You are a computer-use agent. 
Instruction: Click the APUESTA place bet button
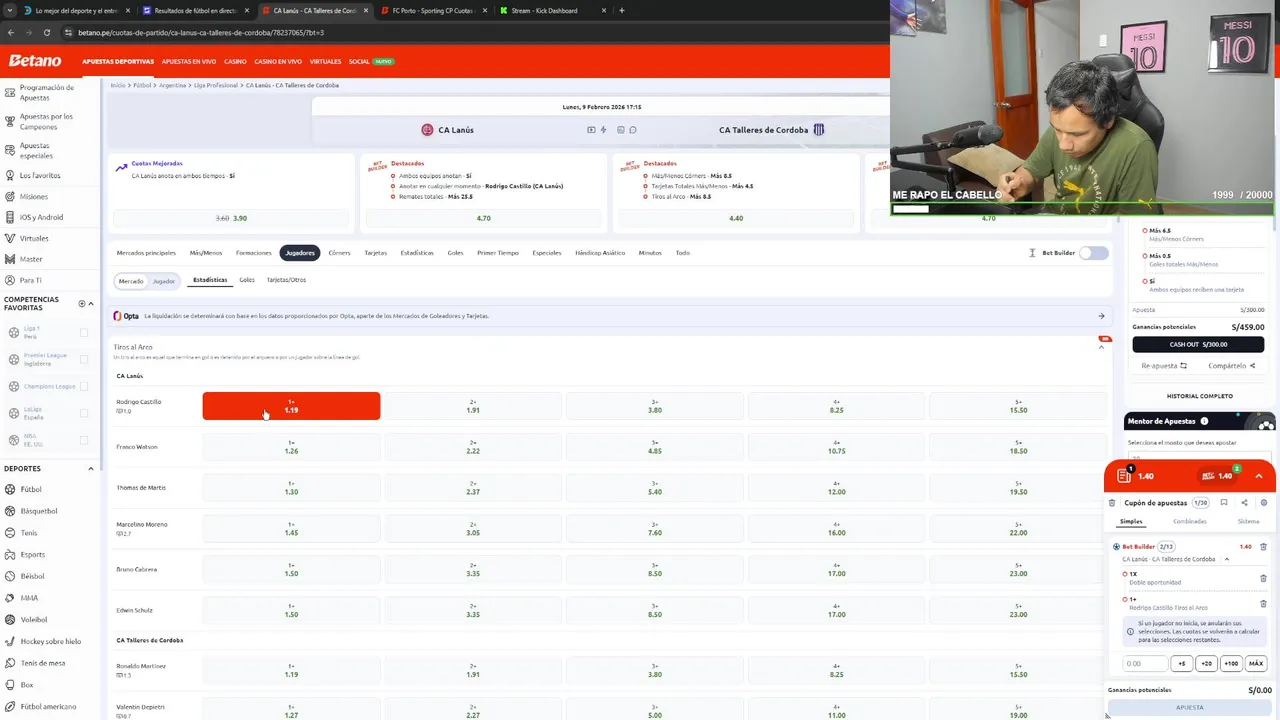pyautogui.click(x=1189, y=707)
